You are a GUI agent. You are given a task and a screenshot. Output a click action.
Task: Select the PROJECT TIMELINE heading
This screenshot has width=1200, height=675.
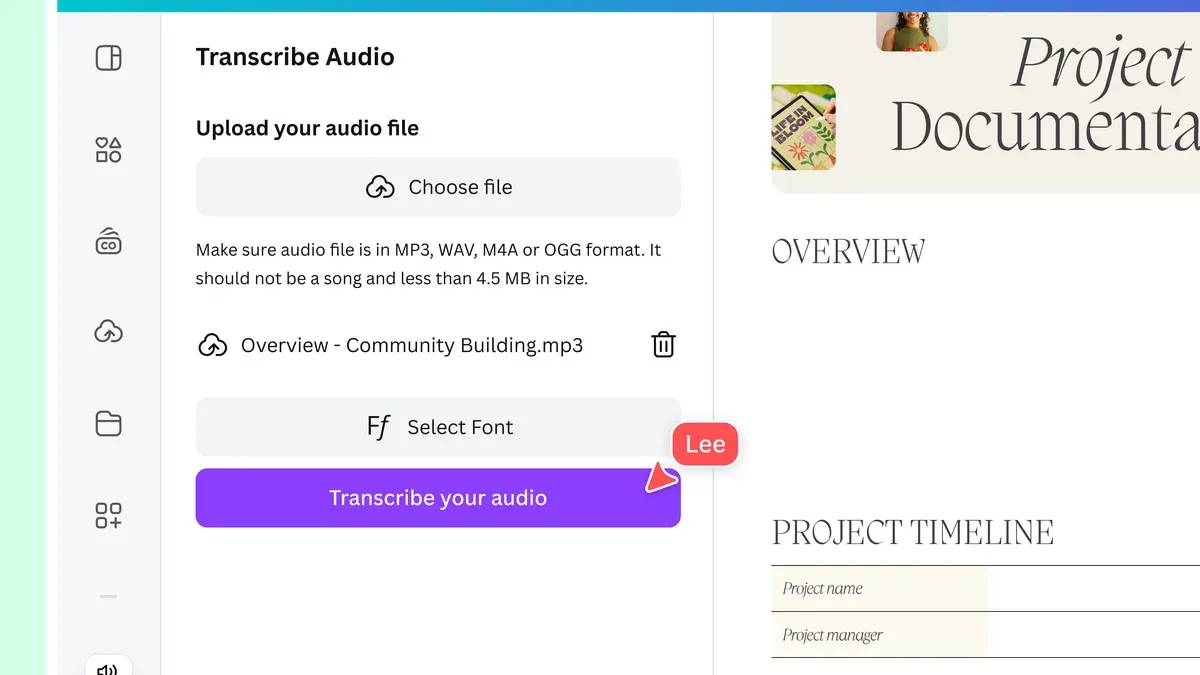(x=913, y=532)
